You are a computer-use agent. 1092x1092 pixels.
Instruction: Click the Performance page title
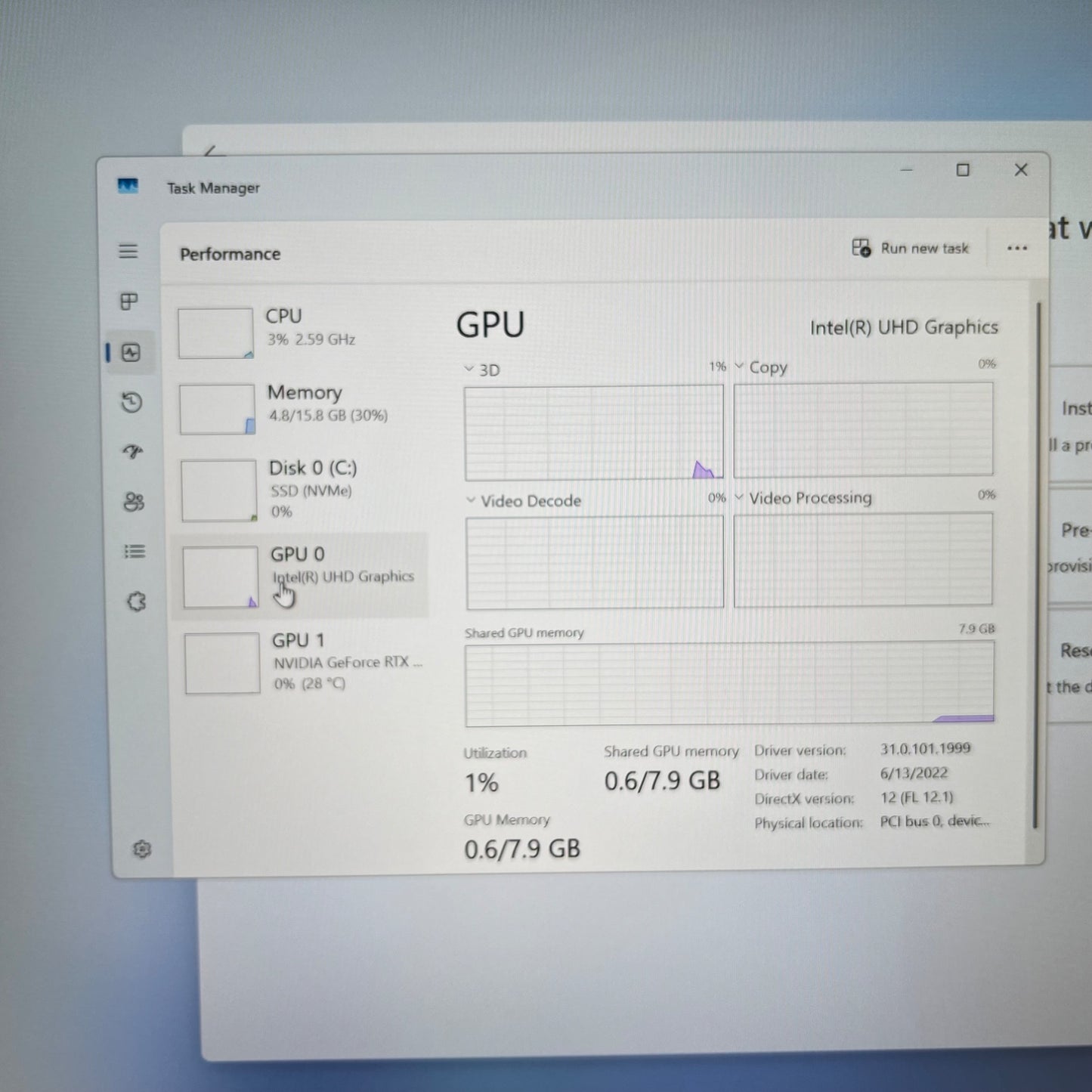point(230,254)
